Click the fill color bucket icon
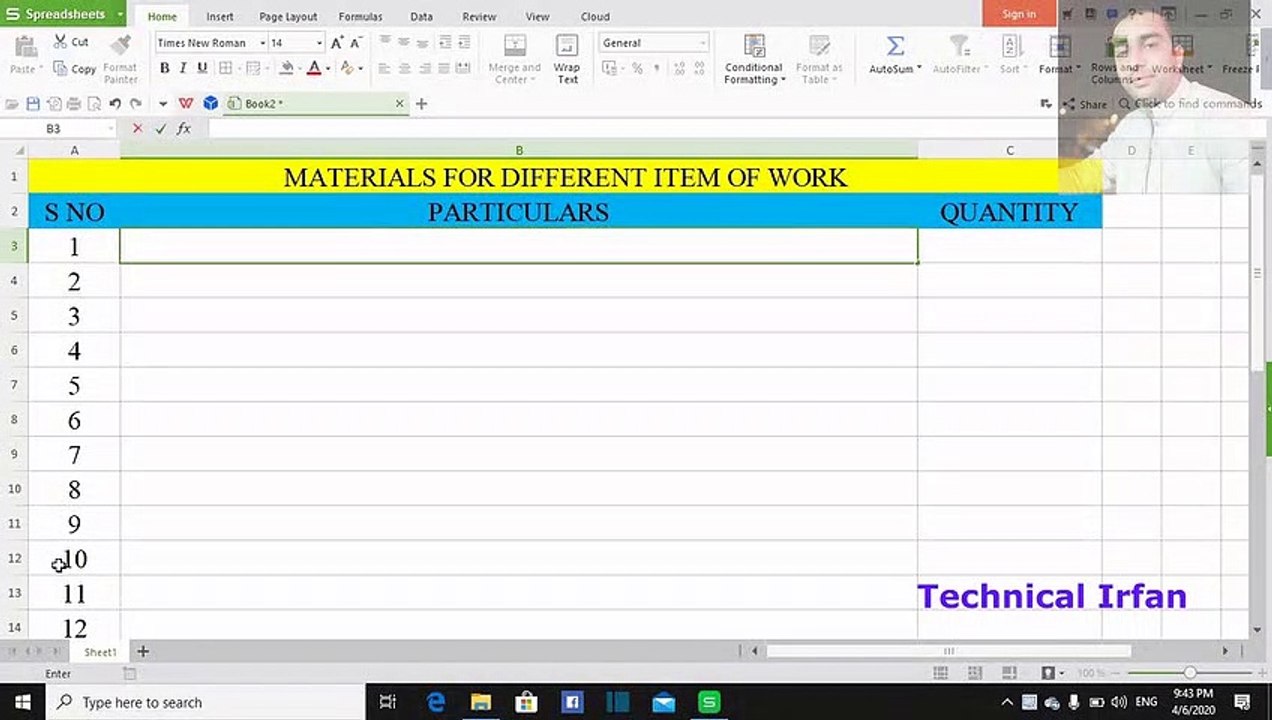 click(288, 68)
